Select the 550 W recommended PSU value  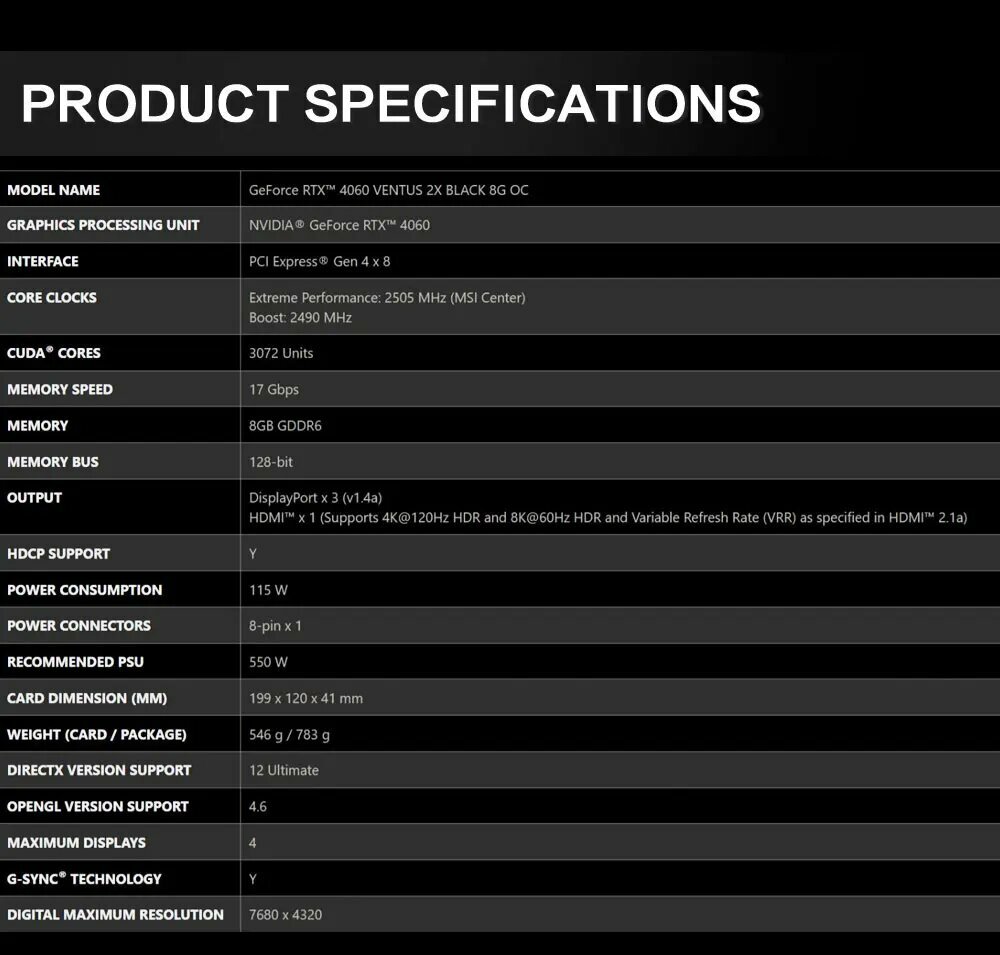[x=268, y=662]
